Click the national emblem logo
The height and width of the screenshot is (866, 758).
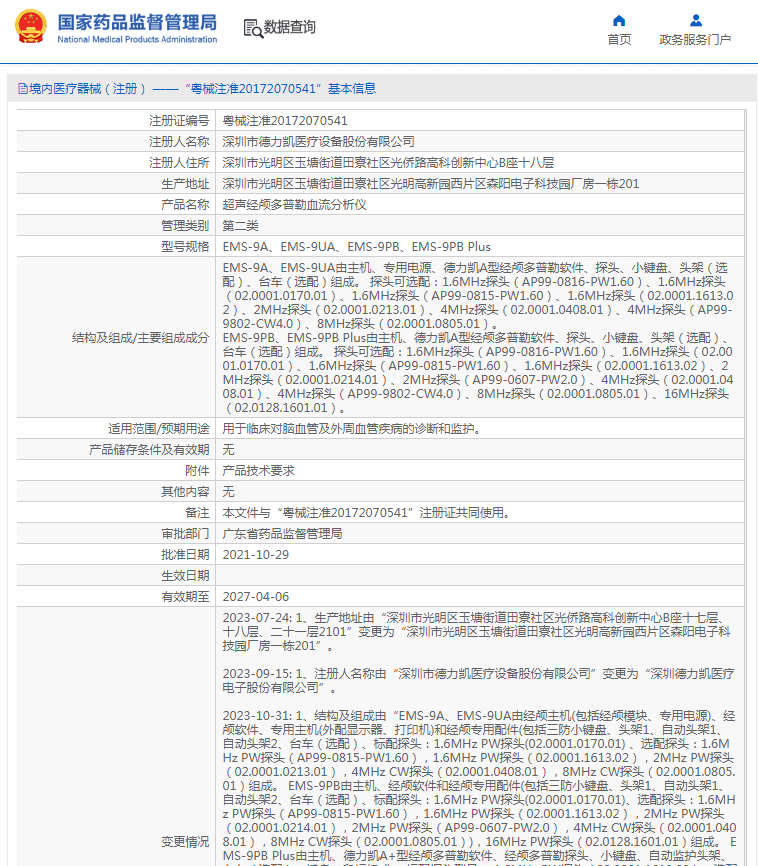[x=31, y=26]
